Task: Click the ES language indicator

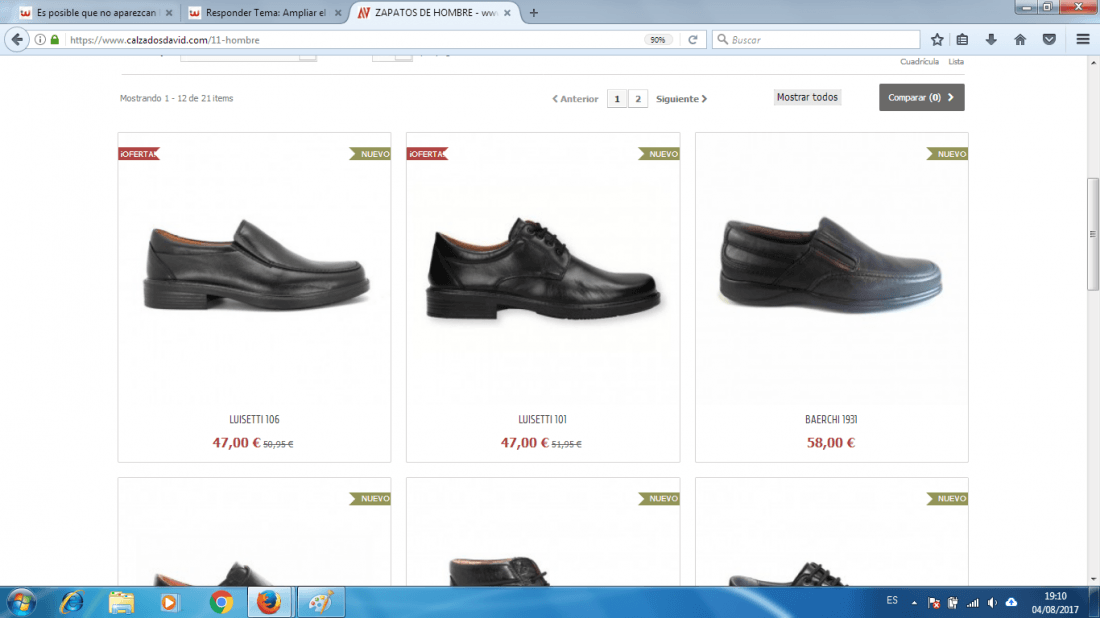Action: coord(892,600)
